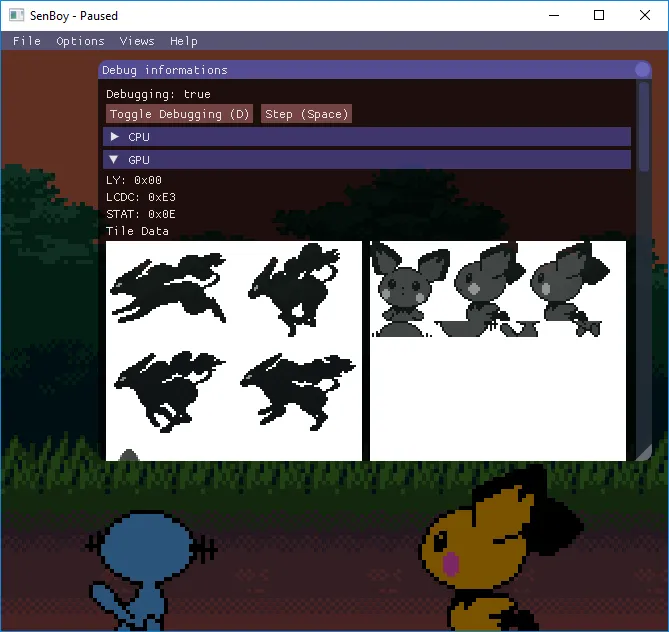This screenshot has width=669, height=632.
Task: Click the debug panel resize grip
Action: point(644,452)
